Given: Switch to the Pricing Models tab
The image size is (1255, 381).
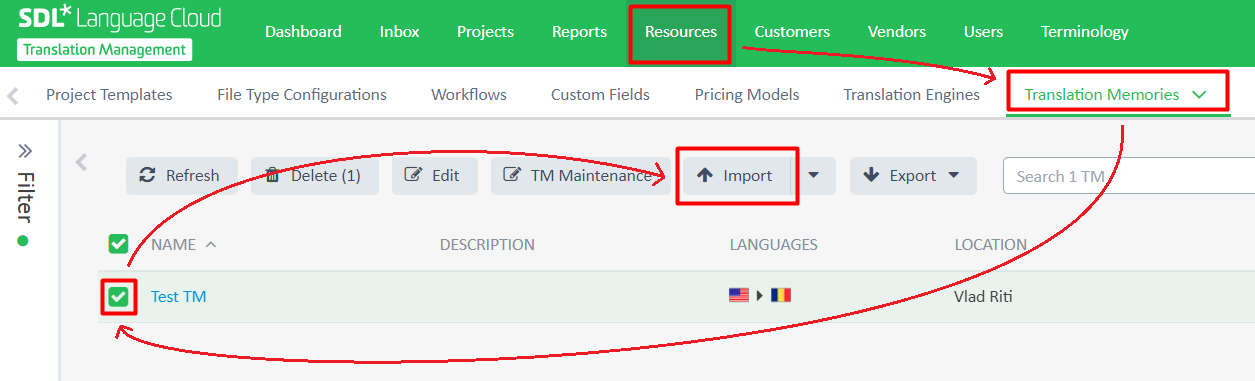Looking at the screenshot, I should [747, 95].
